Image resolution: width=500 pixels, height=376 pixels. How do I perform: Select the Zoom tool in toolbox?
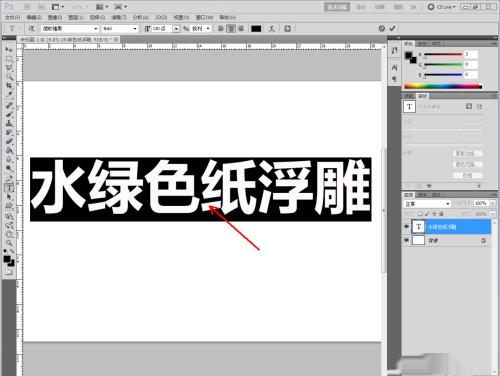9,243
